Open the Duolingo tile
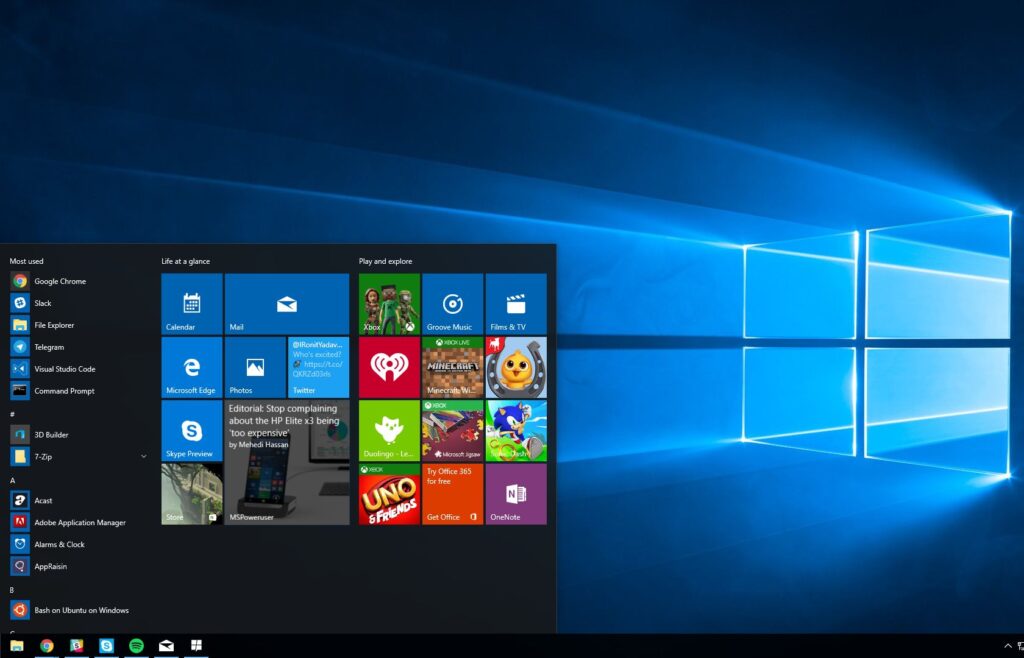1024x658 pixels. tap(389, 431)
